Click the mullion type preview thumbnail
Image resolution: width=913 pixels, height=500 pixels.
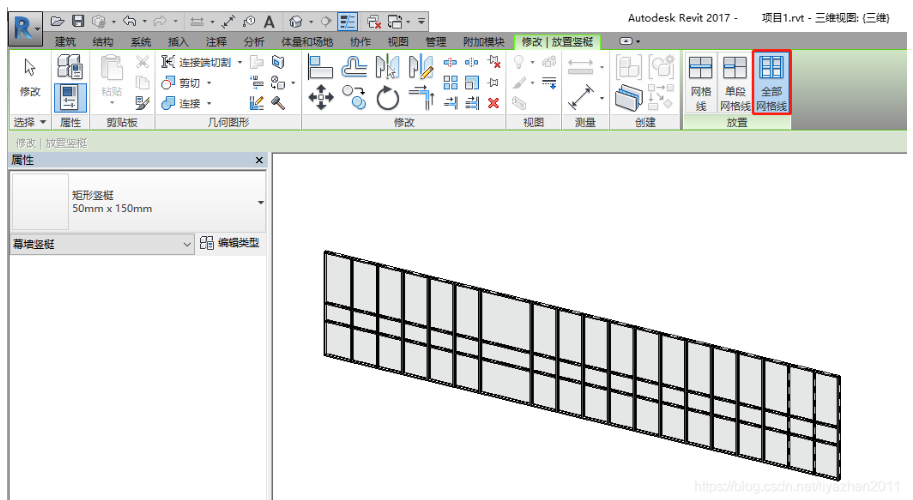40,201
